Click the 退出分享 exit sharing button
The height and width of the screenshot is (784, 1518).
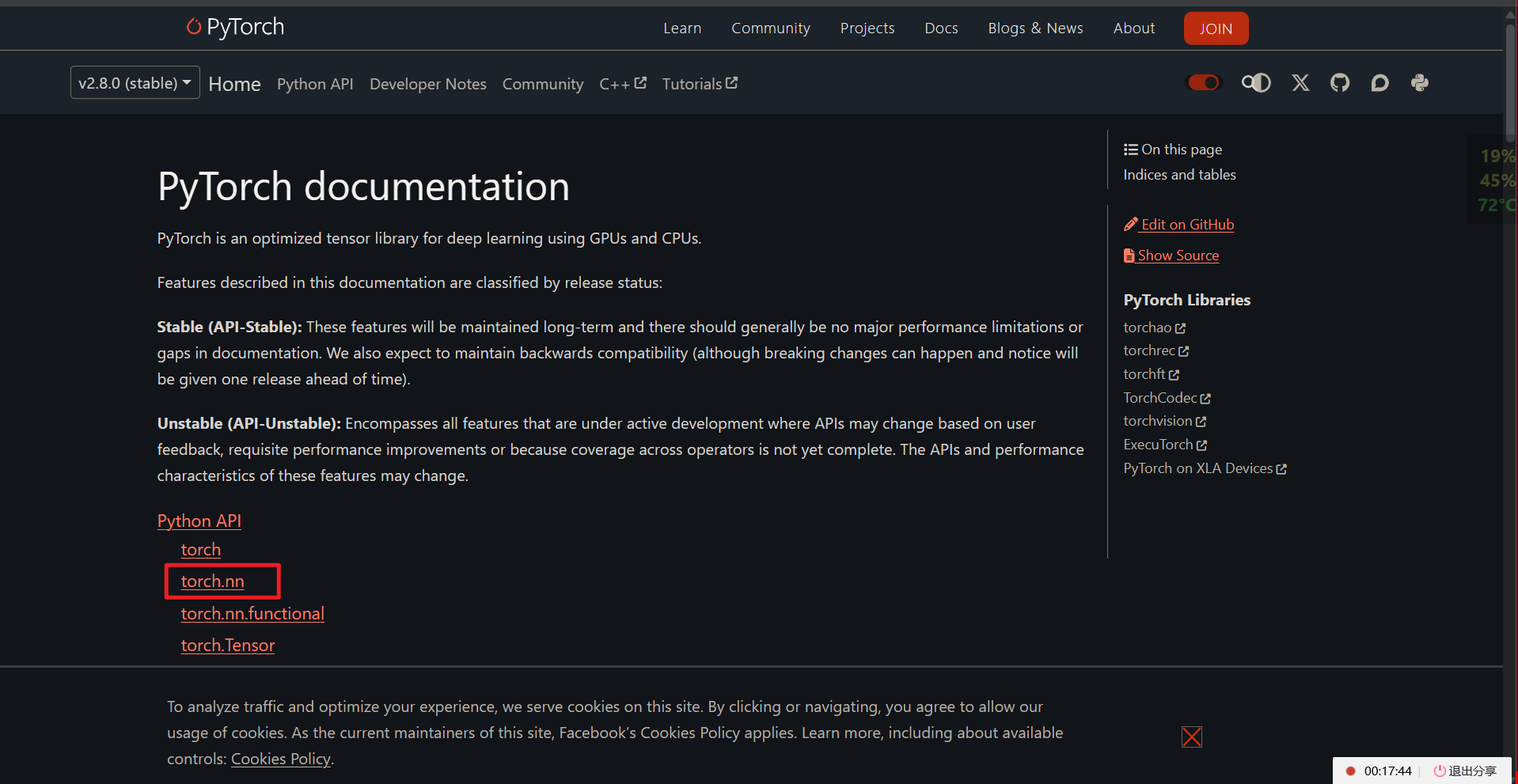[1466, 771]
